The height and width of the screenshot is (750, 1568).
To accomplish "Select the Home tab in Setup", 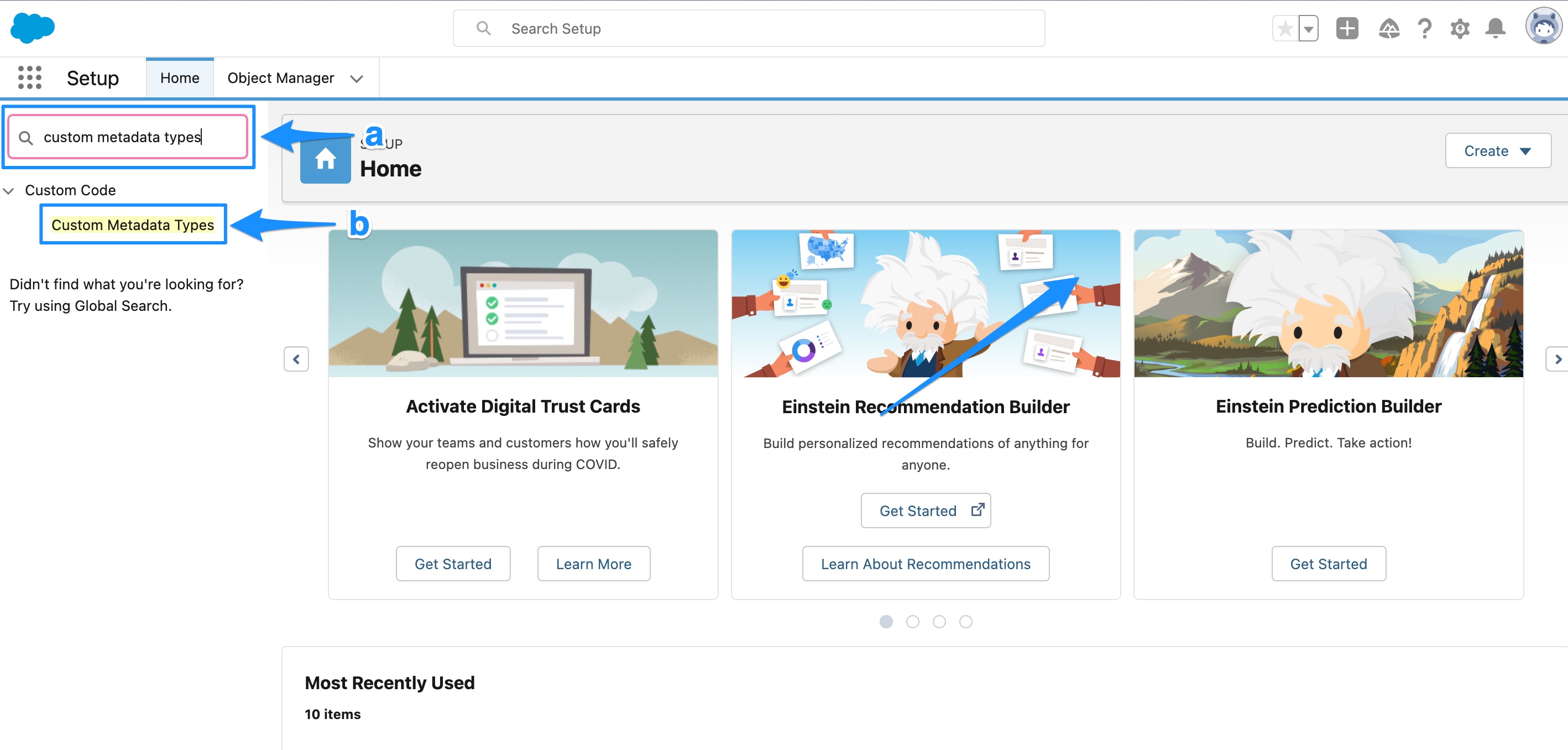I will click(x=180, y=77).
